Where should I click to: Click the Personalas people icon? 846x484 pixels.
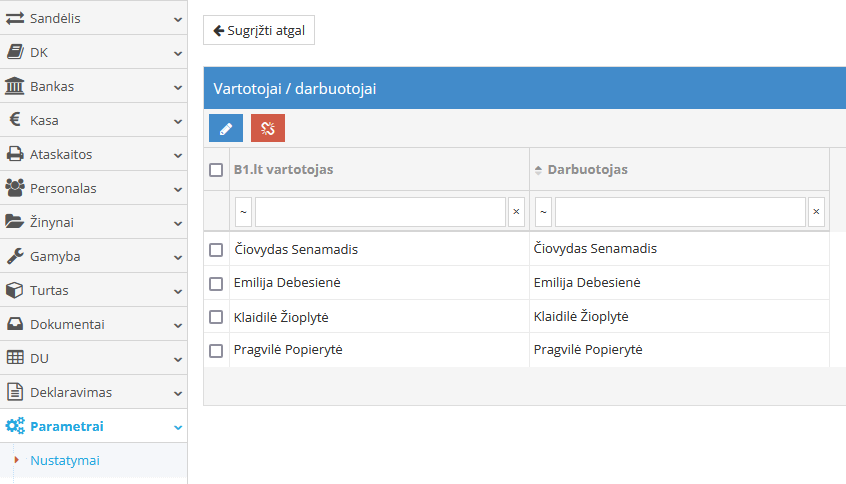pos(15,188)
